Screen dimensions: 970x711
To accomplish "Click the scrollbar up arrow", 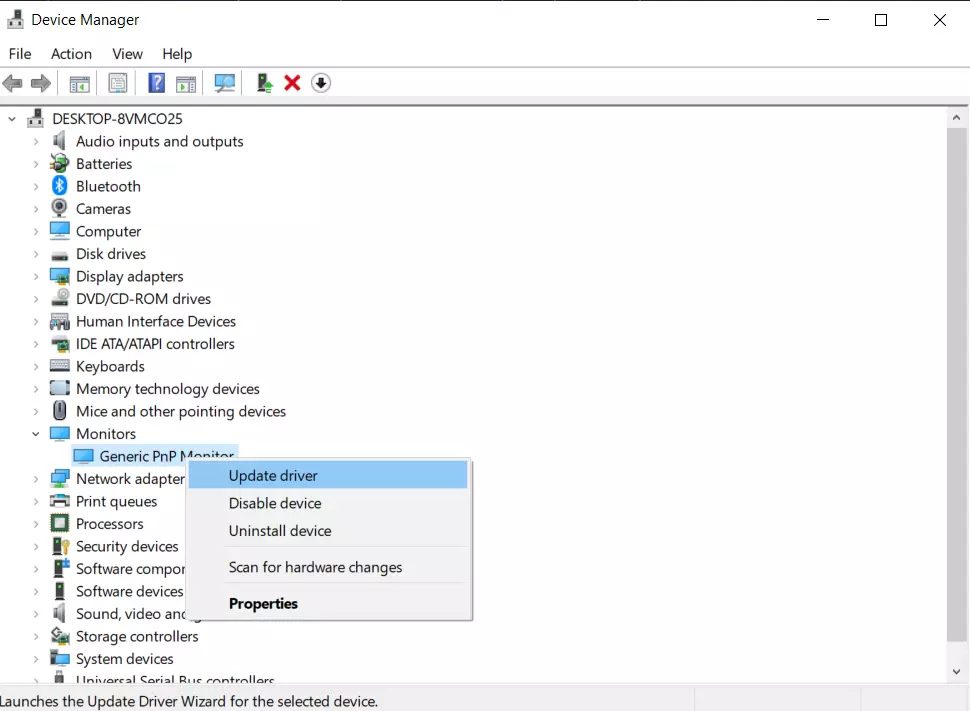I will (x=956, y=118).
